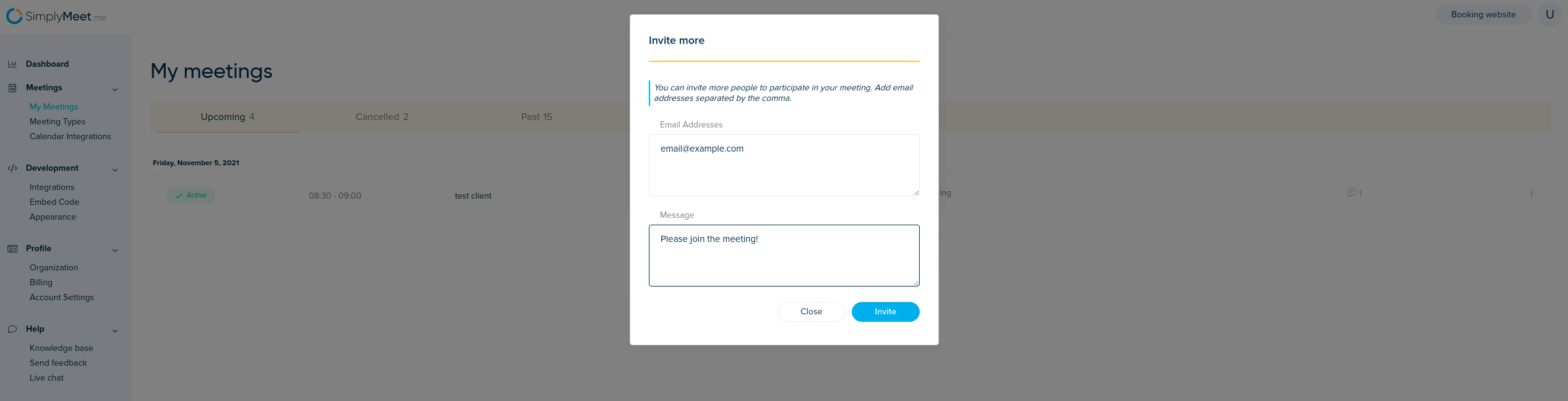Screen dimensions: 1568x401
Task: Collapse the Help sidebar section
Action: [x=115, y=330]
